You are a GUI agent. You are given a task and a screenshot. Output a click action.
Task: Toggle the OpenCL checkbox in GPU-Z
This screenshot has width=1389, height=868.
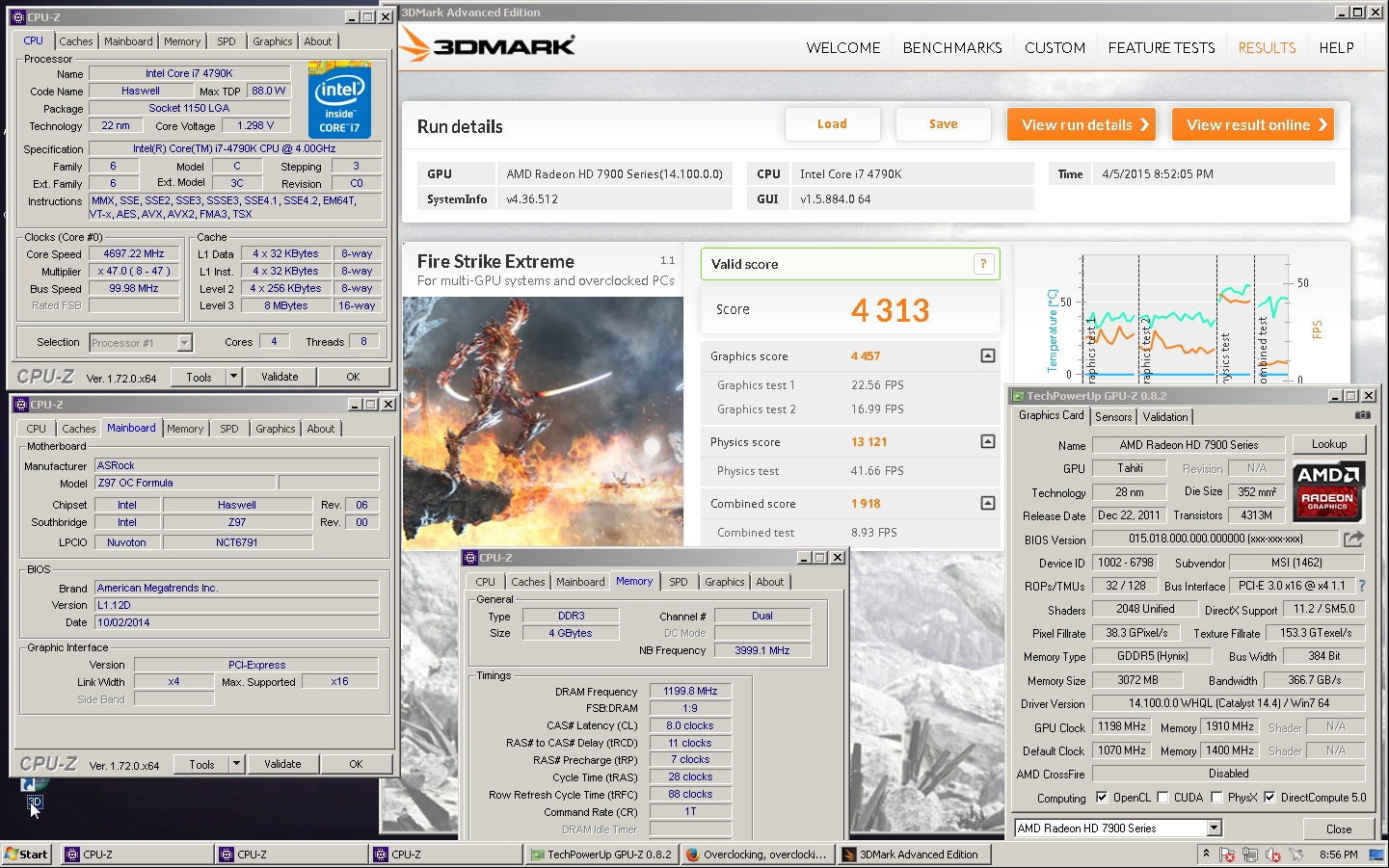pos(1102,797)
